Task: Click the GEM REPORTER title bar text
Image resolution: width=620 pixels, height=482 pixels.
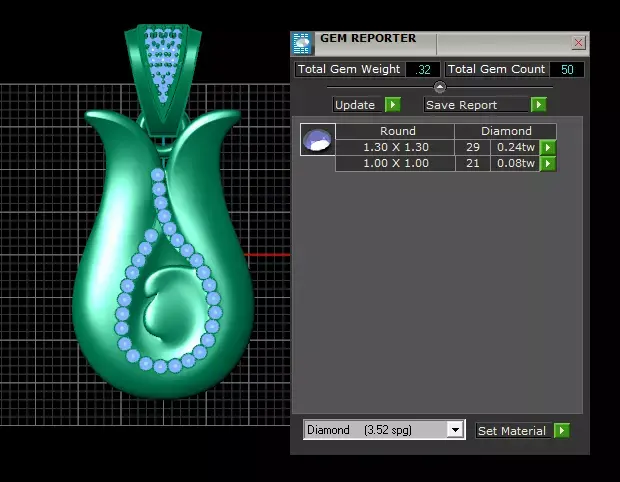Action: coord(368,38)
